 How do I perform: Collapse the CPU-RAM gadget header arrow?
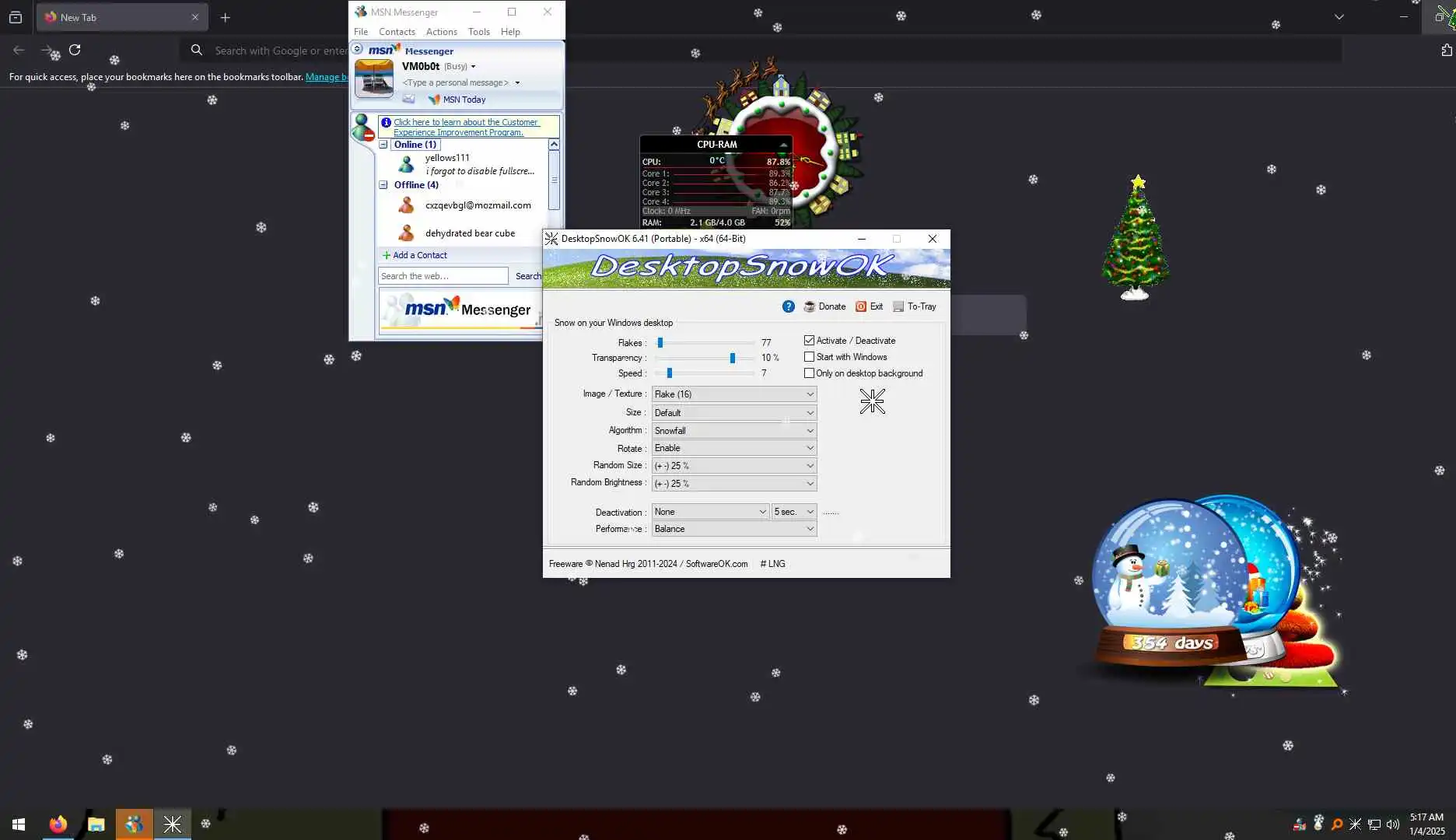click(783, 145)
